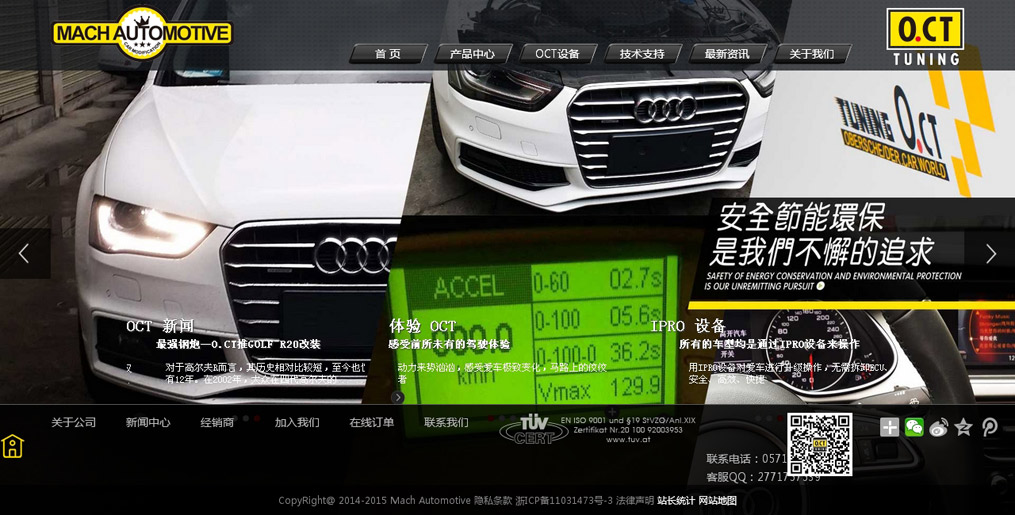Click the 站长统计 link

pyautogui.click(x=676, y=501)
